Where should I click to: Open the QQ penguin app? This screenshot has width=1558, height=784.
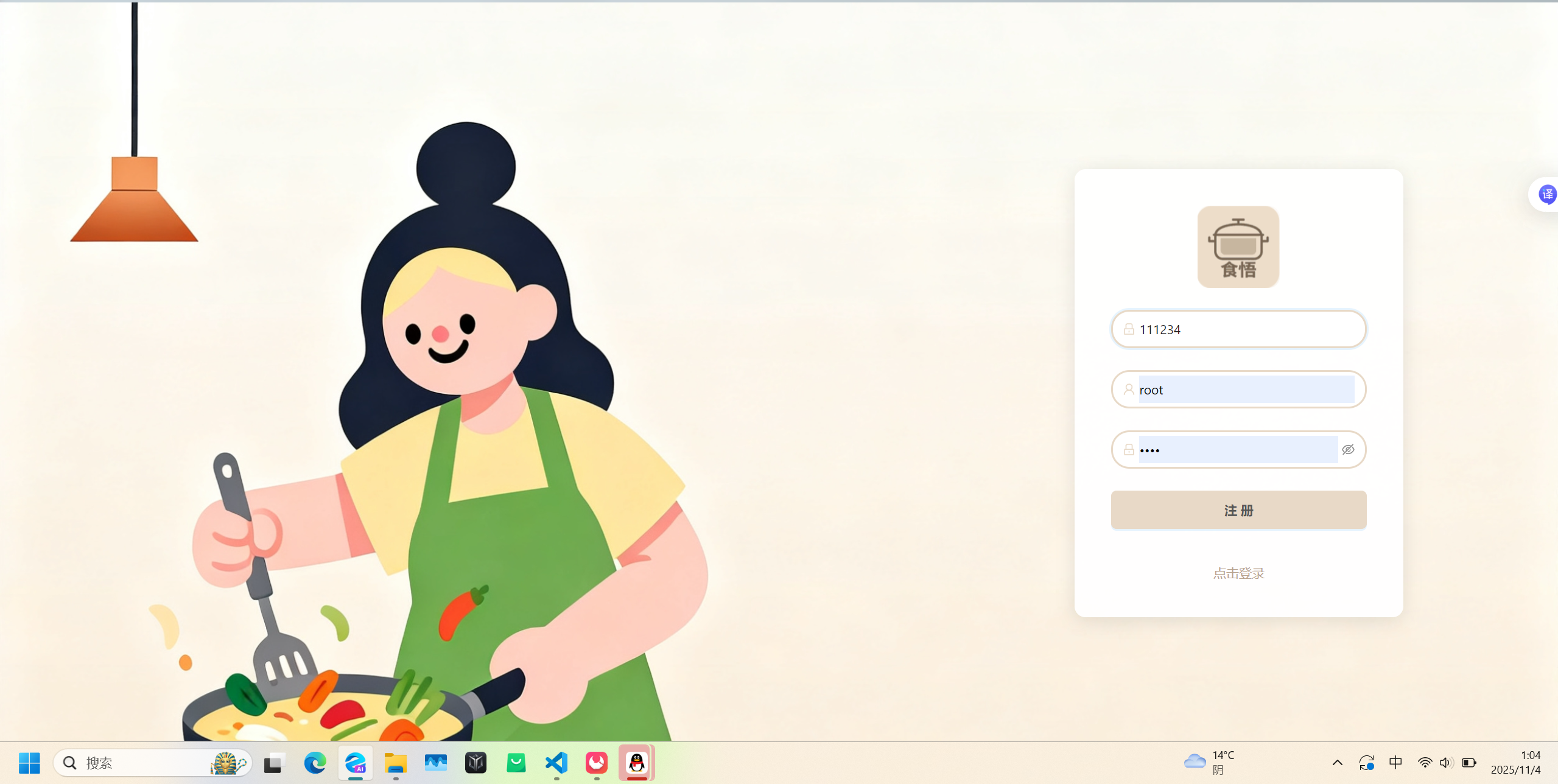tap(637, 763)
